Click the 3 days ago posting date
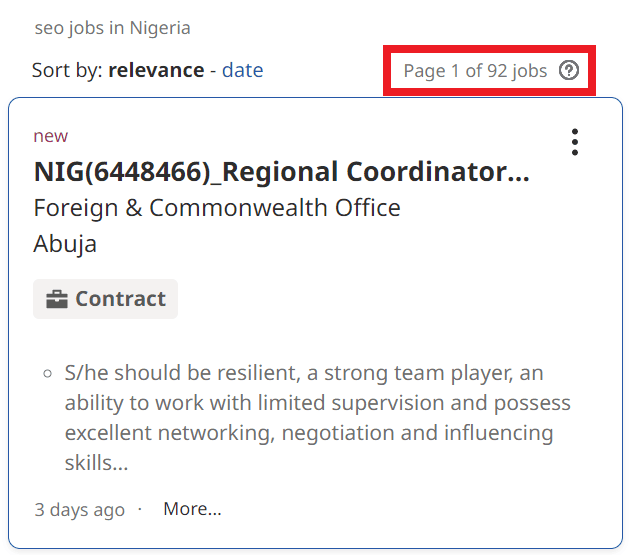 pyautogui.click(x=79, y=510)
